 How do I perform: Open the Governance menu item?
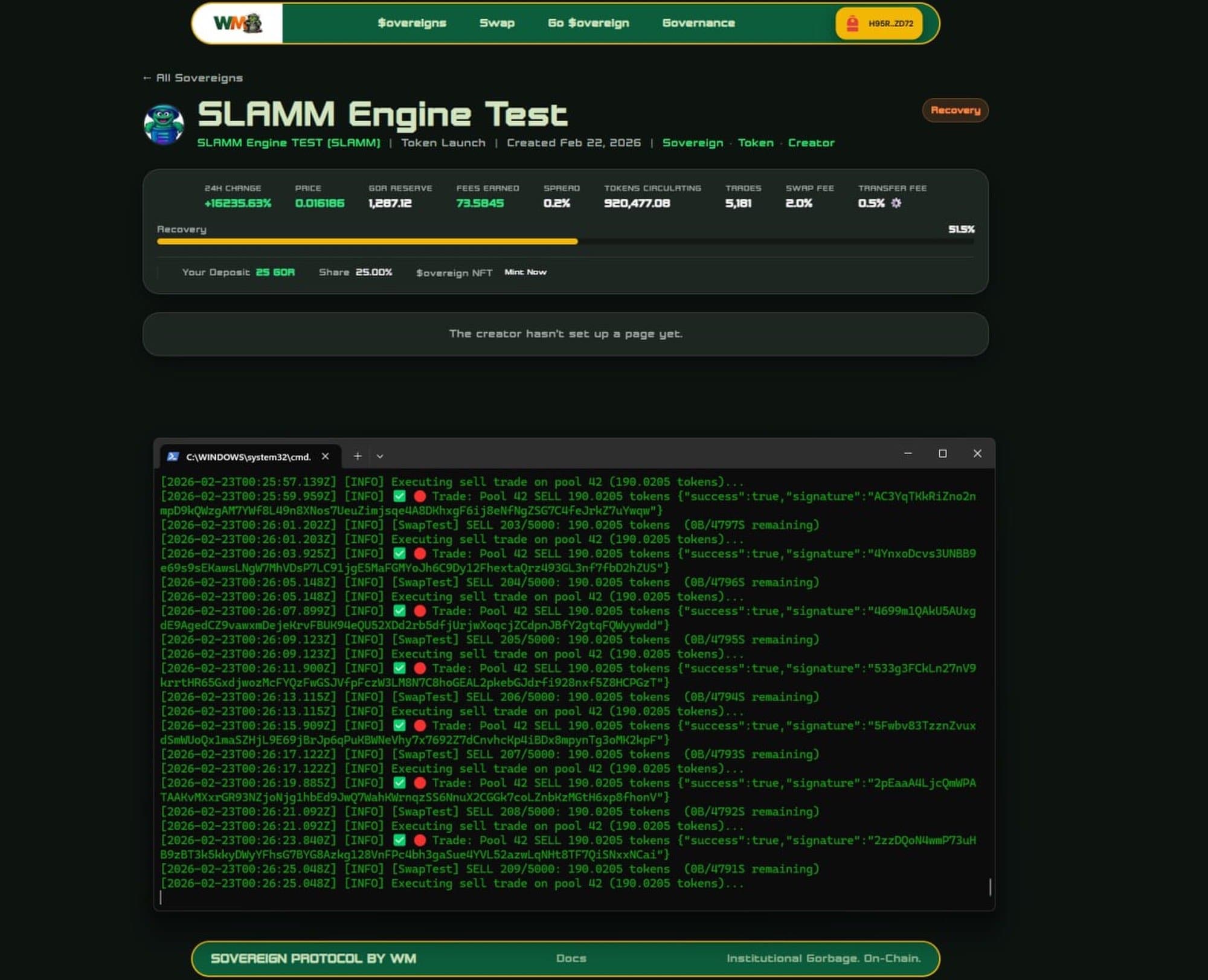pyautogui.click(x=698, y=24)
